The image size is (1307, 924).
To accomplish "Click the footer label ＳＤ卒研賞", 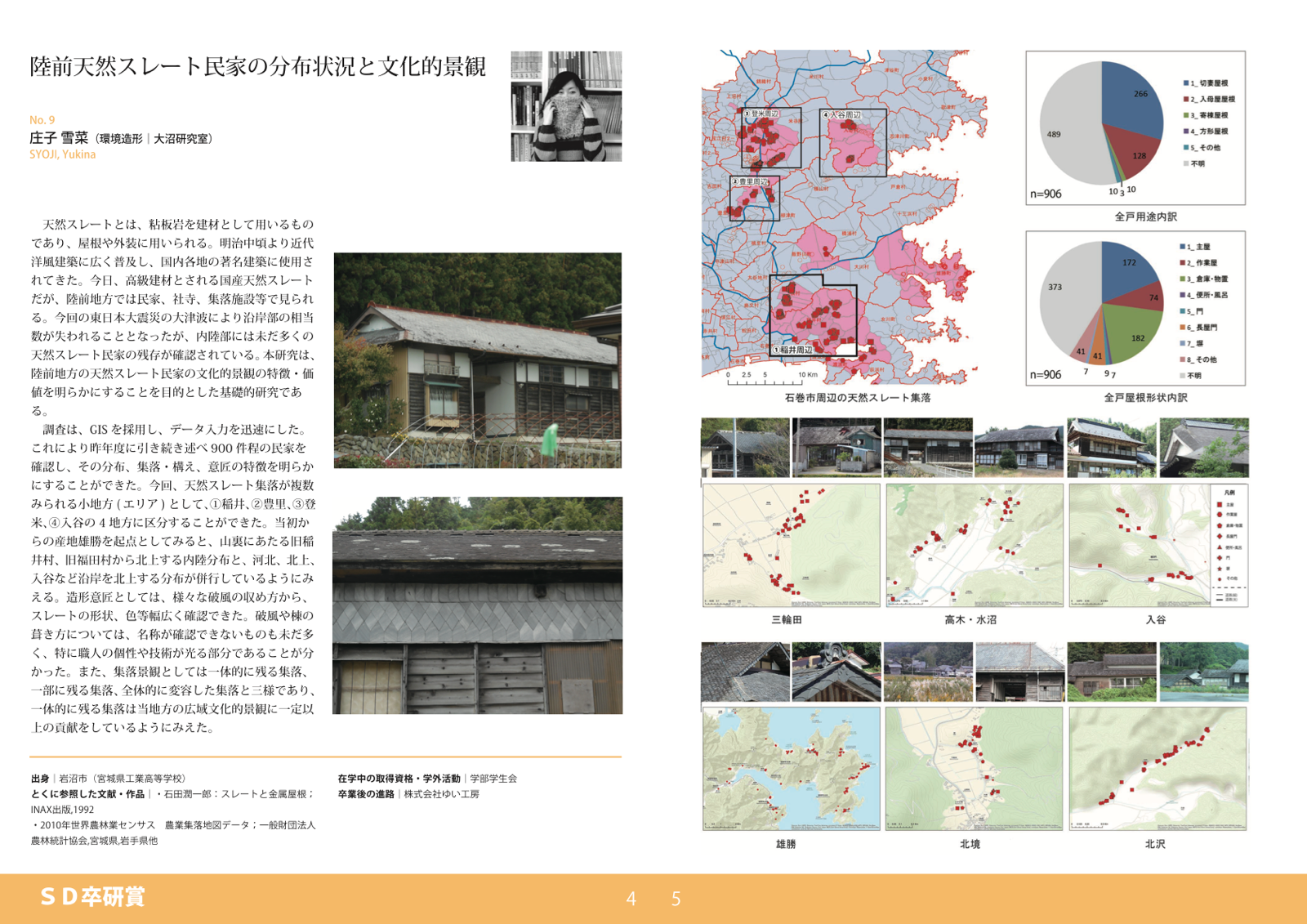I will pyautogui.click(x=92, y=897).
